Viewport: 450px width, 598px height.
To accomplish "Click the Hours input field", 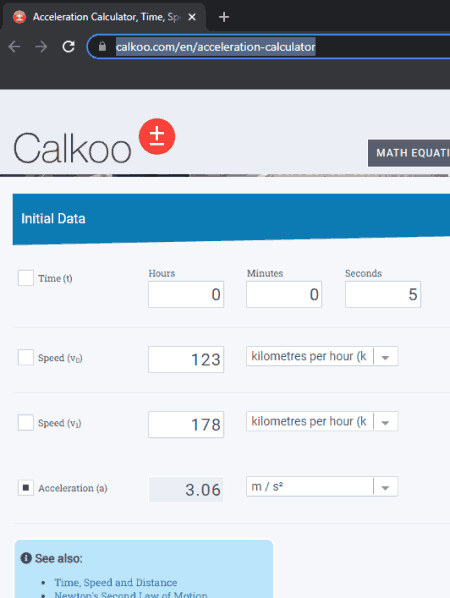I will tap(186, 294).
